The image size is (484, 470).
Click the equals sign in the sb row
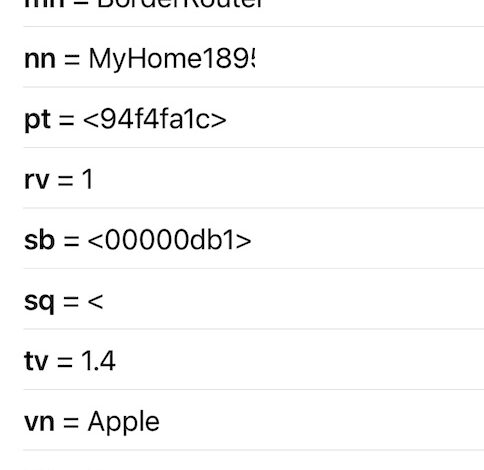point(72,241)
